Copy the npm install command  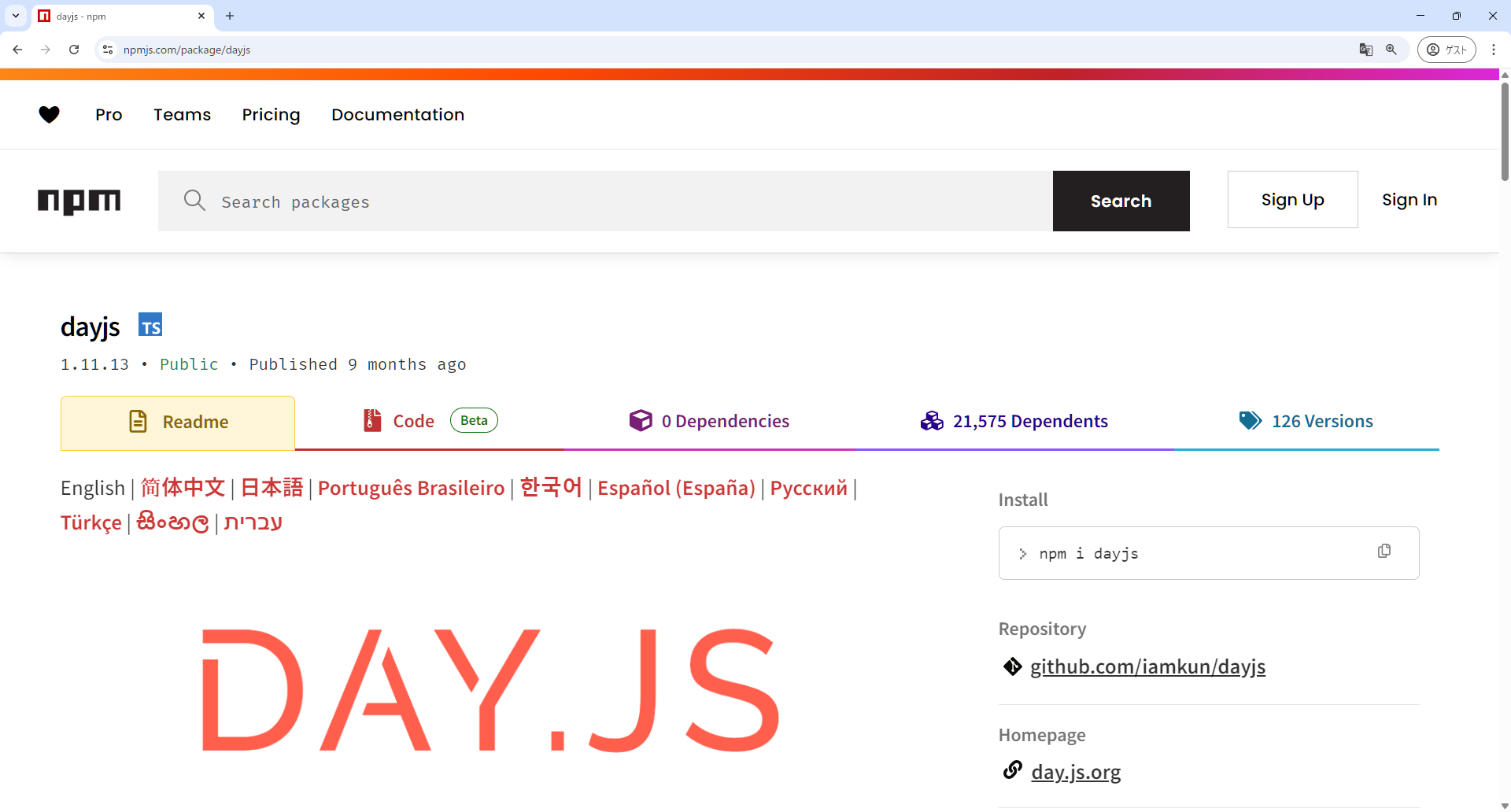pyautogui.click(x=1384, y=552)
